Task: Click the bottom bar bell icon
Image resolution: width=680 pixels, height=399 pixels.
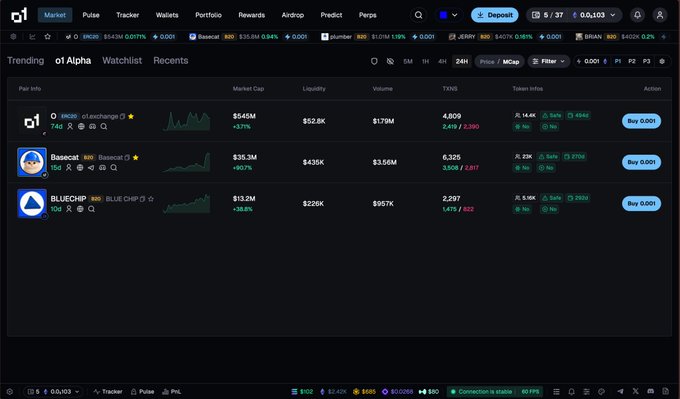Action: [x=572, y=392]
